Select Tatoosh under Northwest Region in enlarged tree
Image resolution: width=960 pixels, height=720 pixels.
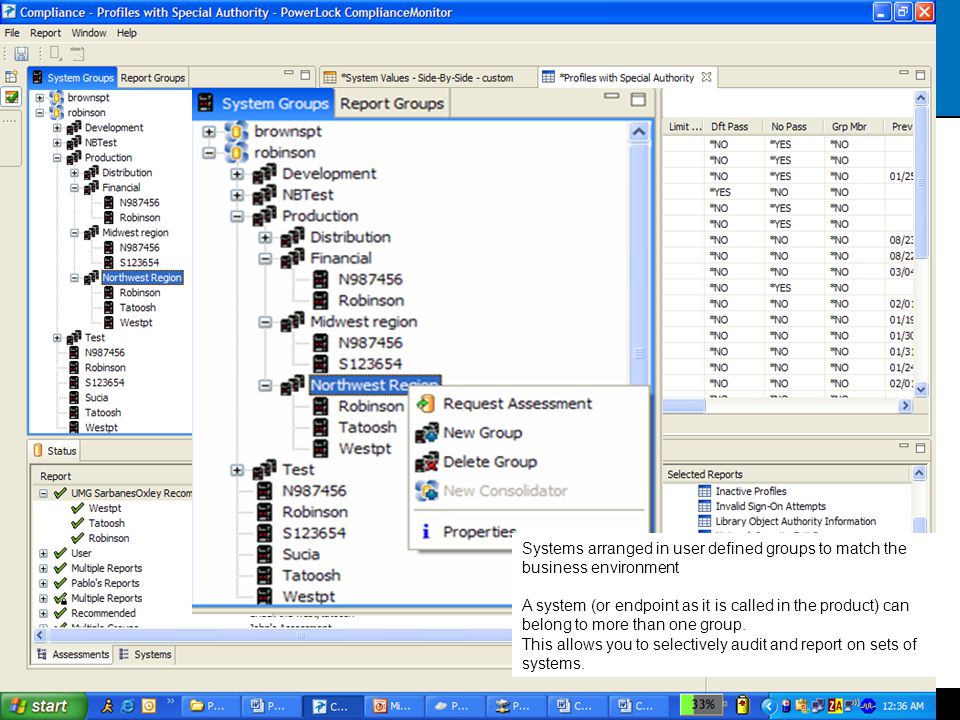367,427
